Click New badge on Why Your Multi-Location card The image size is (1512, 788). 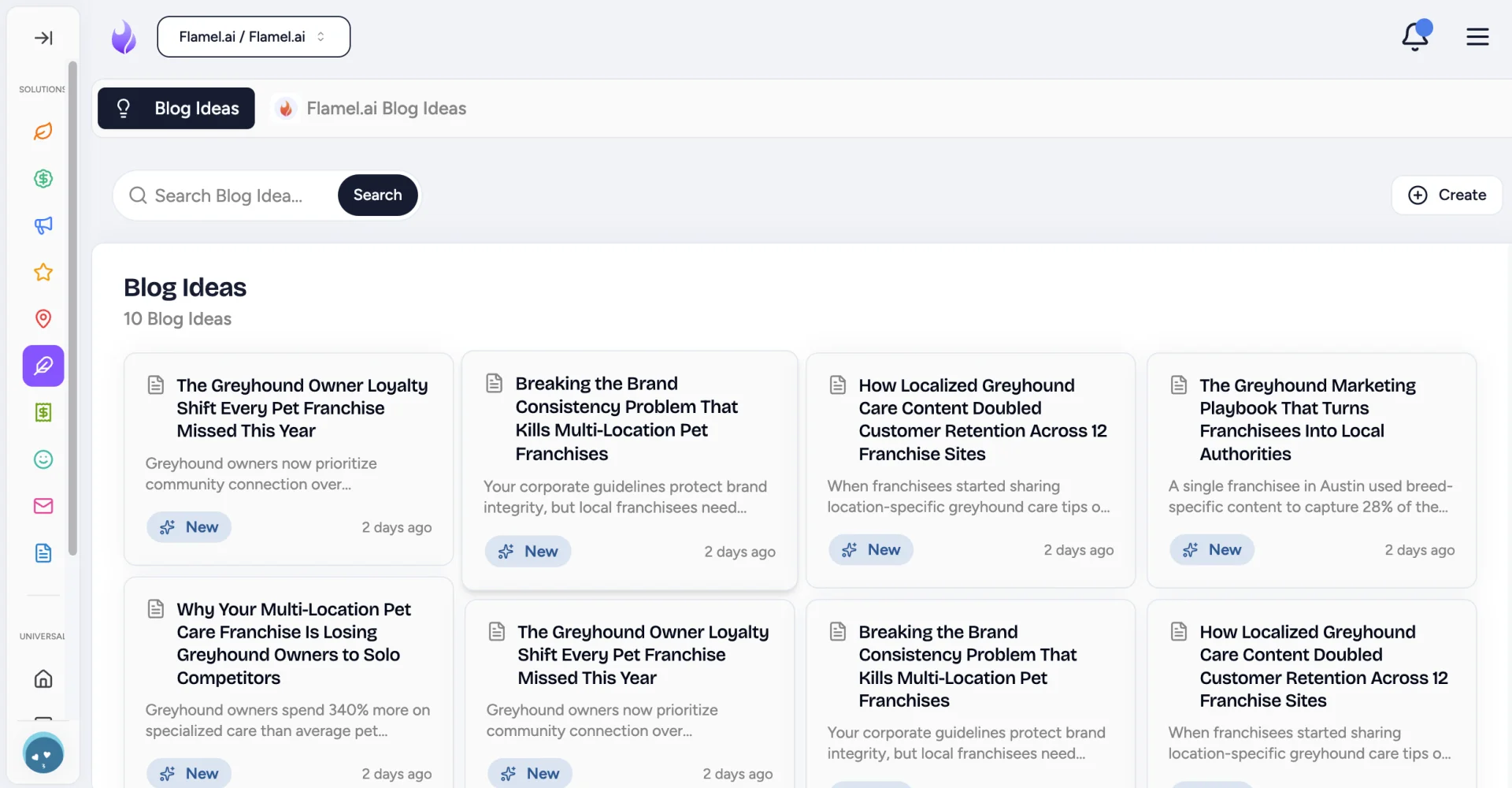(x=189, y=774)
